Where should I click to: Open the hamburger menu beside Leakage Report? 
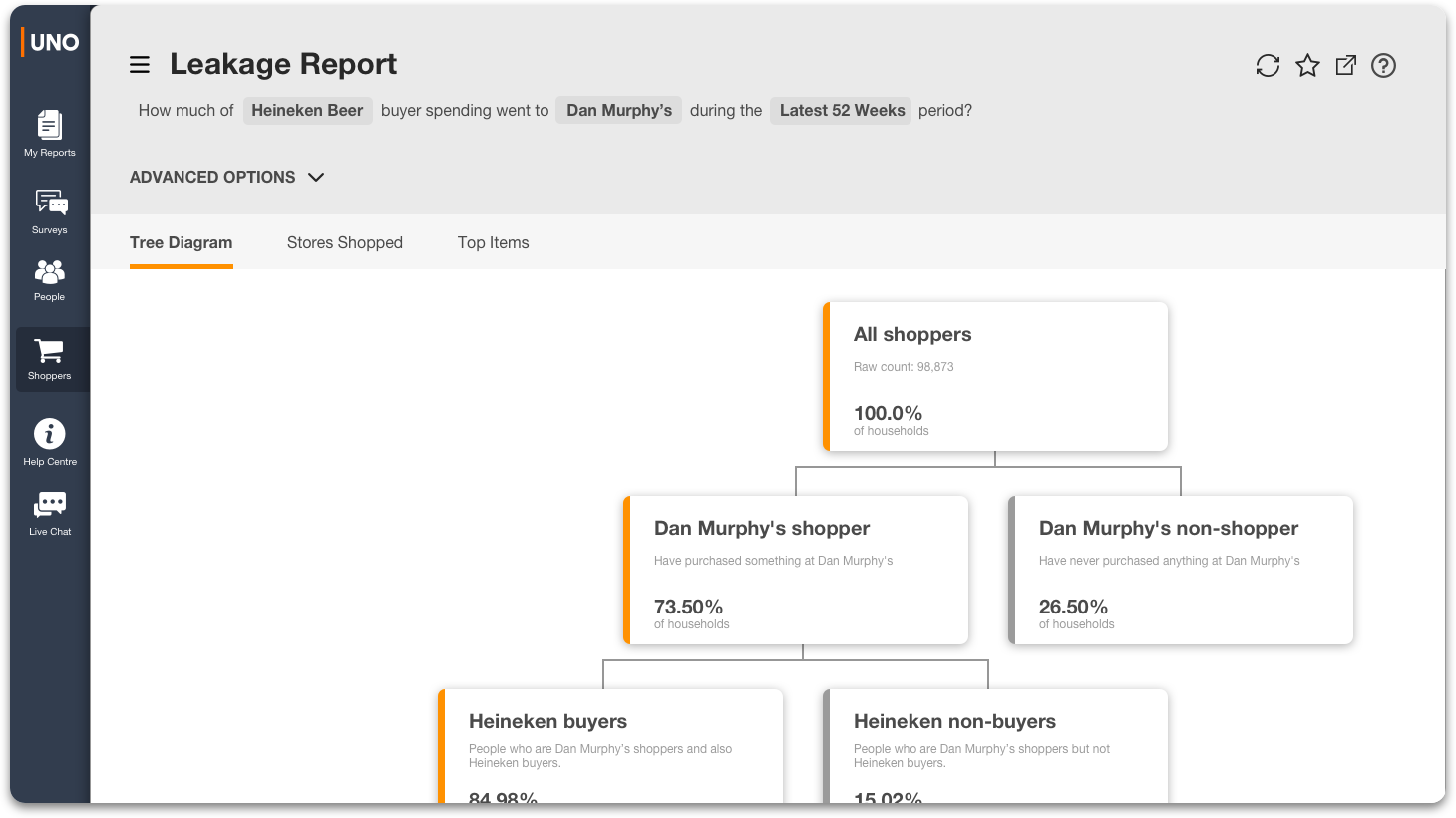[140, 65]
